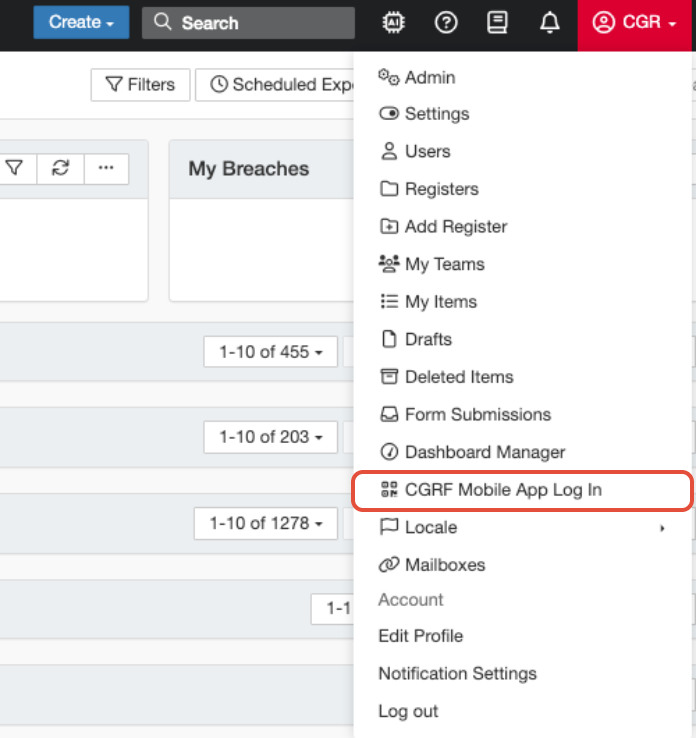Open the 1-10 of 1278 pagination dropdown
Viewport: 696px width, 738px height.
[x=266, y=523]
